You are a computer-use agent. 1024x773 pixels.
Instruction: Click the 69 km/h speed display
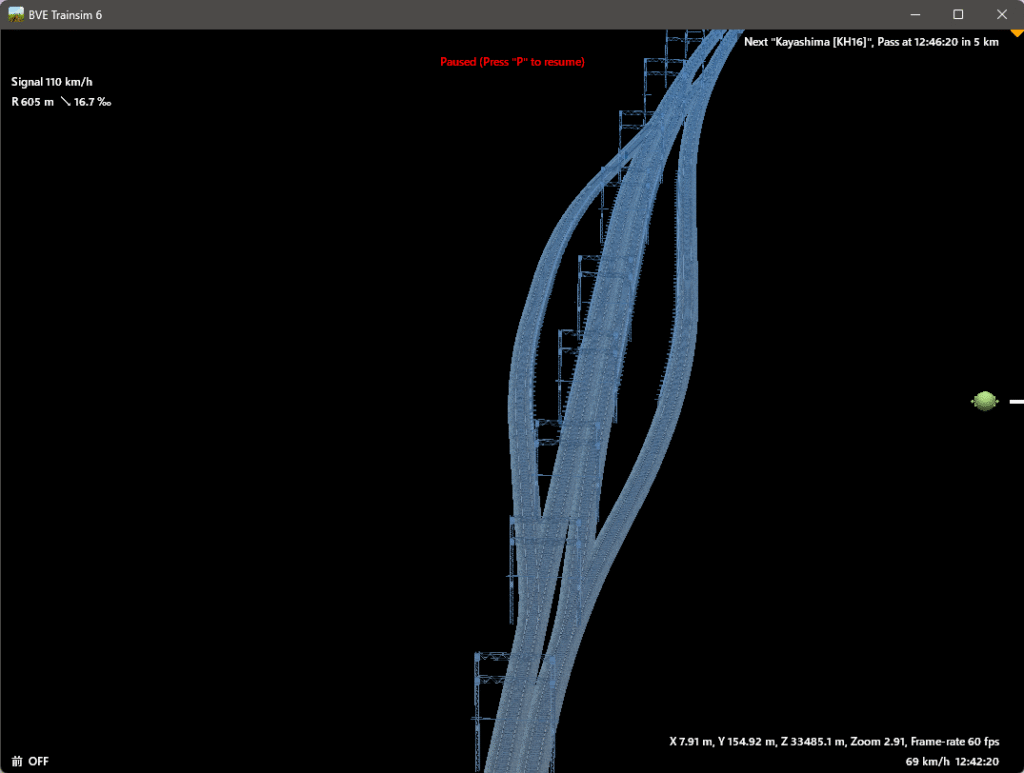click(926, 762)
